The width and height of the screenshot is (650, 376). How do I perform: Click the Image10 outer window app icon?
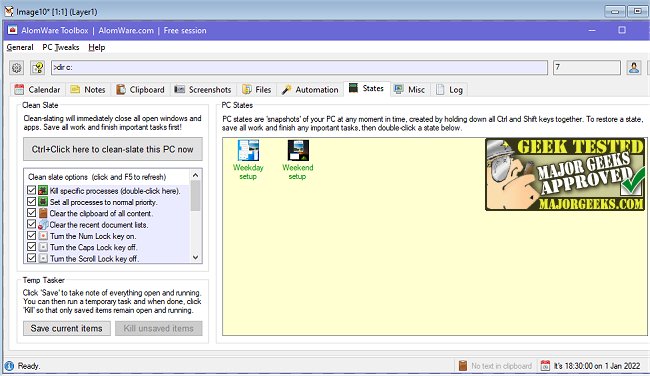[9, 11]
